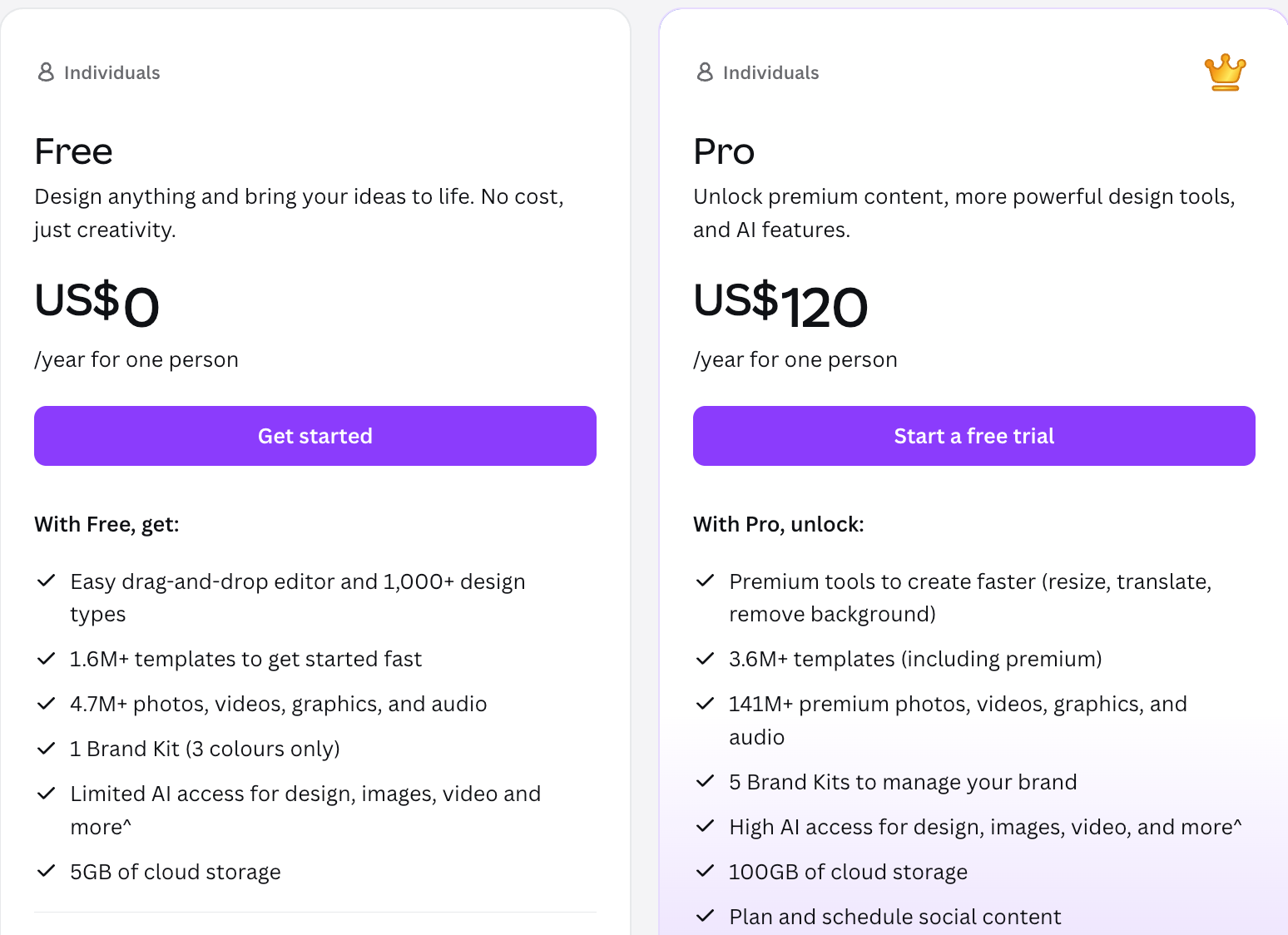Click the crown icon on the Pro plan

click(1224, 72)
